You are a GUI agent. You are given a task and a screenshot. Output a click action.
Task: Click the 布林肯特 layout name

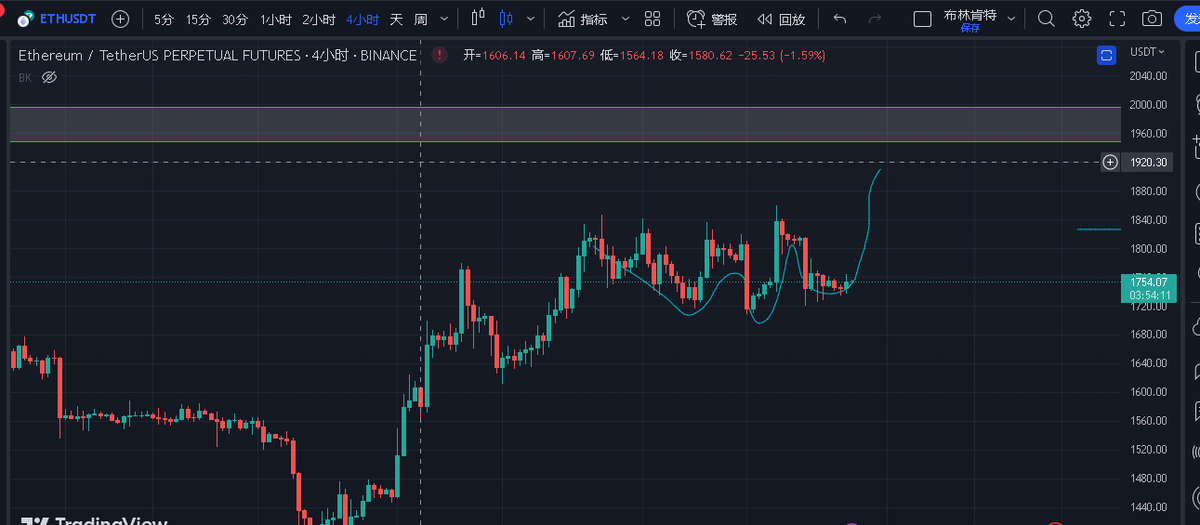click(970, 15)
